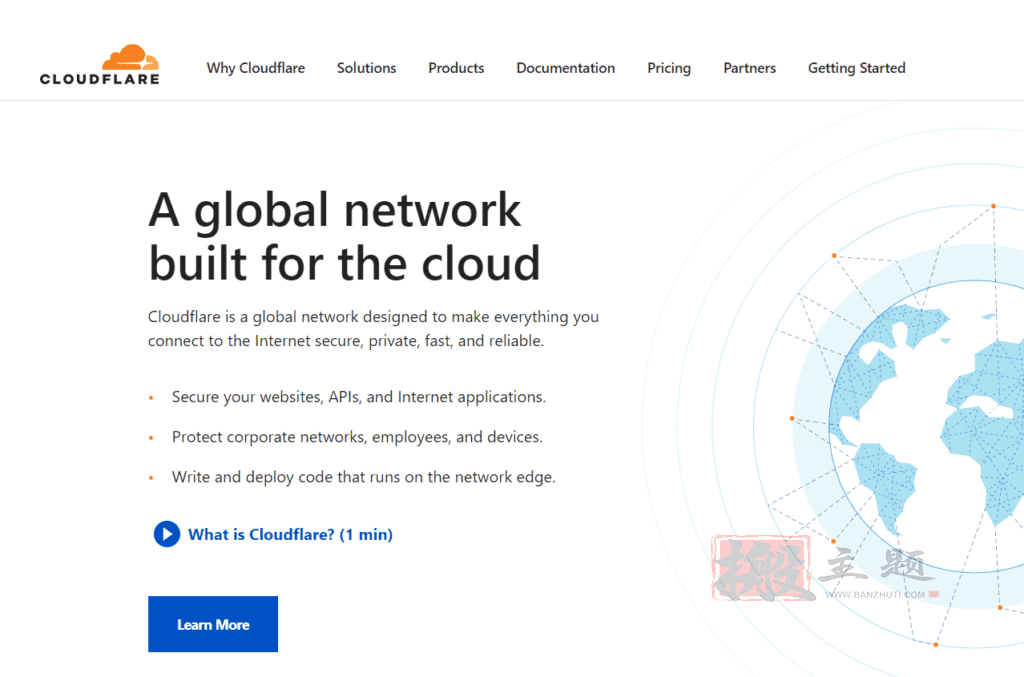The image size is (1024, 677).
Task: Click the heading A global network built for the cloud
Action: coord(344,236)
